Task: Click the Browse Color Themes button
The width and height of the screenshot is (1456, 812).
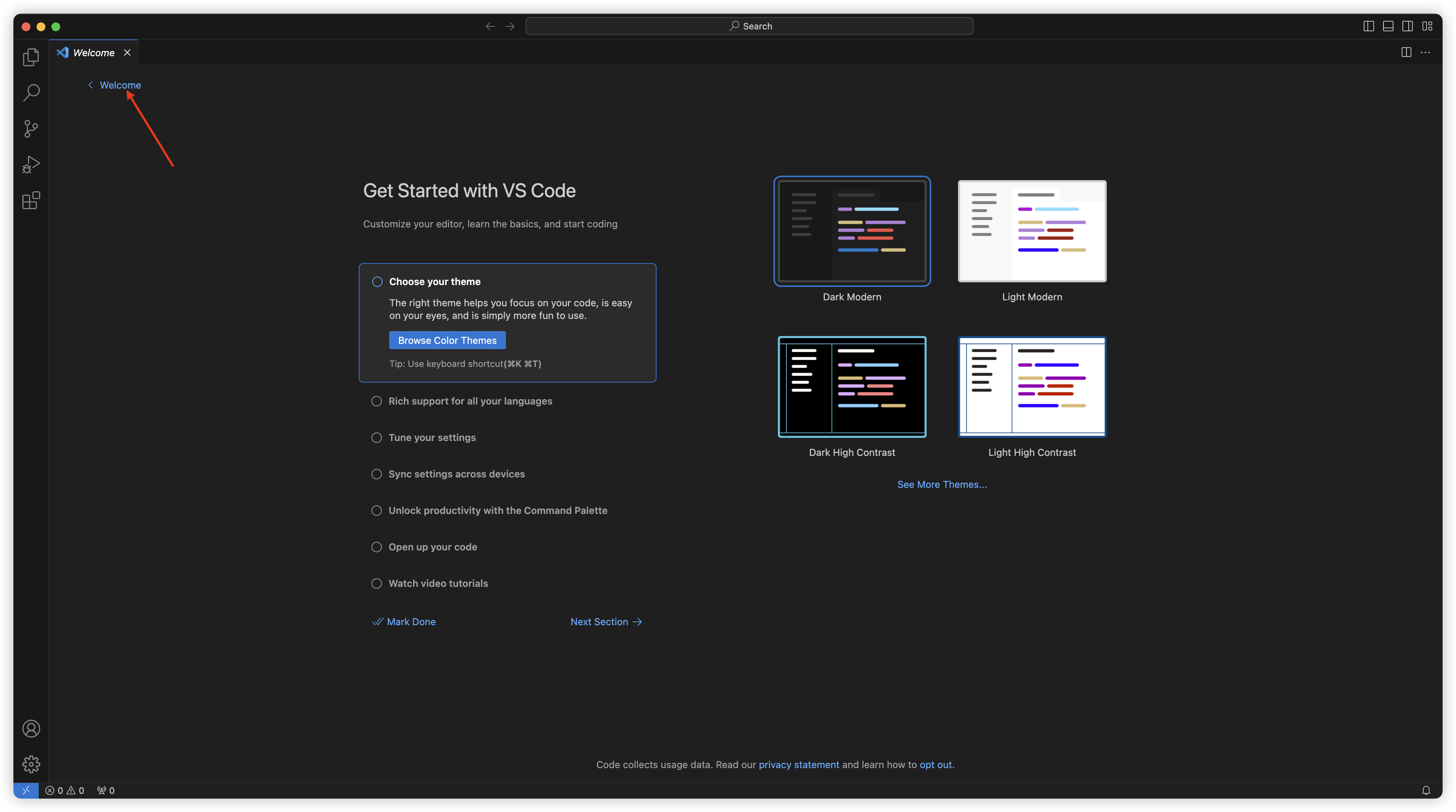Action: 447,340
